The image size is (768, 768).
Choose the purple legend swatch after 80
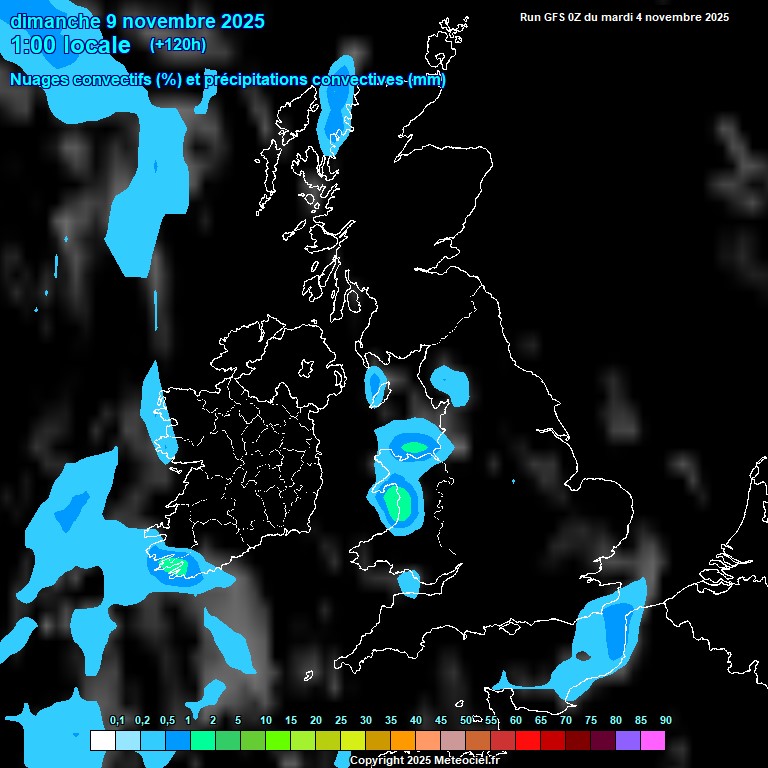pyautogui.click(x=628, y=741)
